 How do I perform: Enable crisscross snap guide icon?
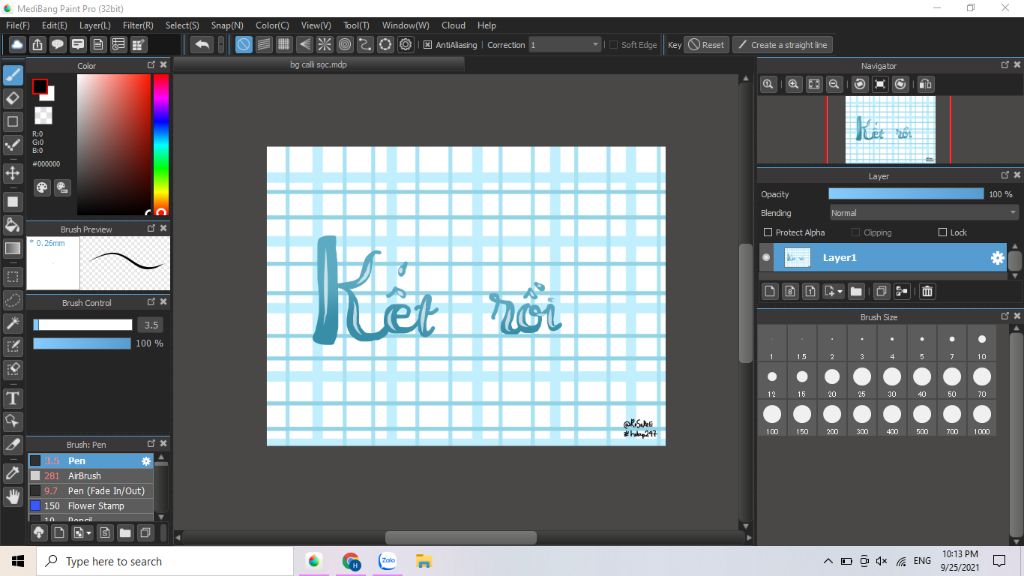coord(283,44)
